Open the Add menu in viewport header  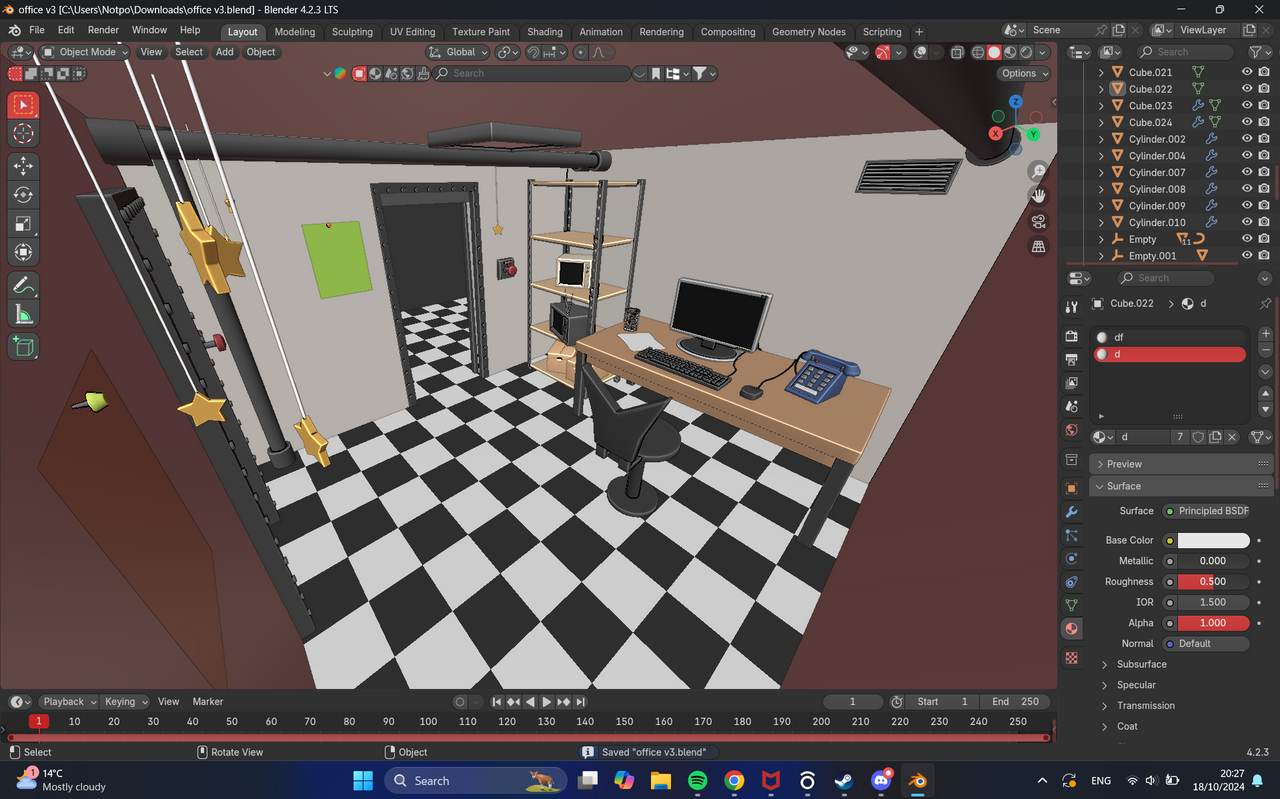pos(225,52)
